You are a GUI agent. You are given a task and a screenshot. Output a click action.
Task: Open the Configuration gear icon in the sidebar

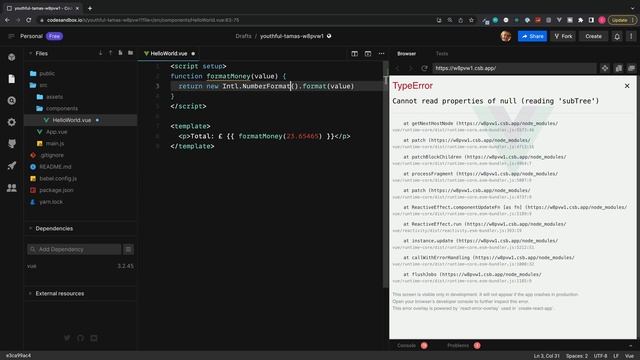[x=11, y=122]
